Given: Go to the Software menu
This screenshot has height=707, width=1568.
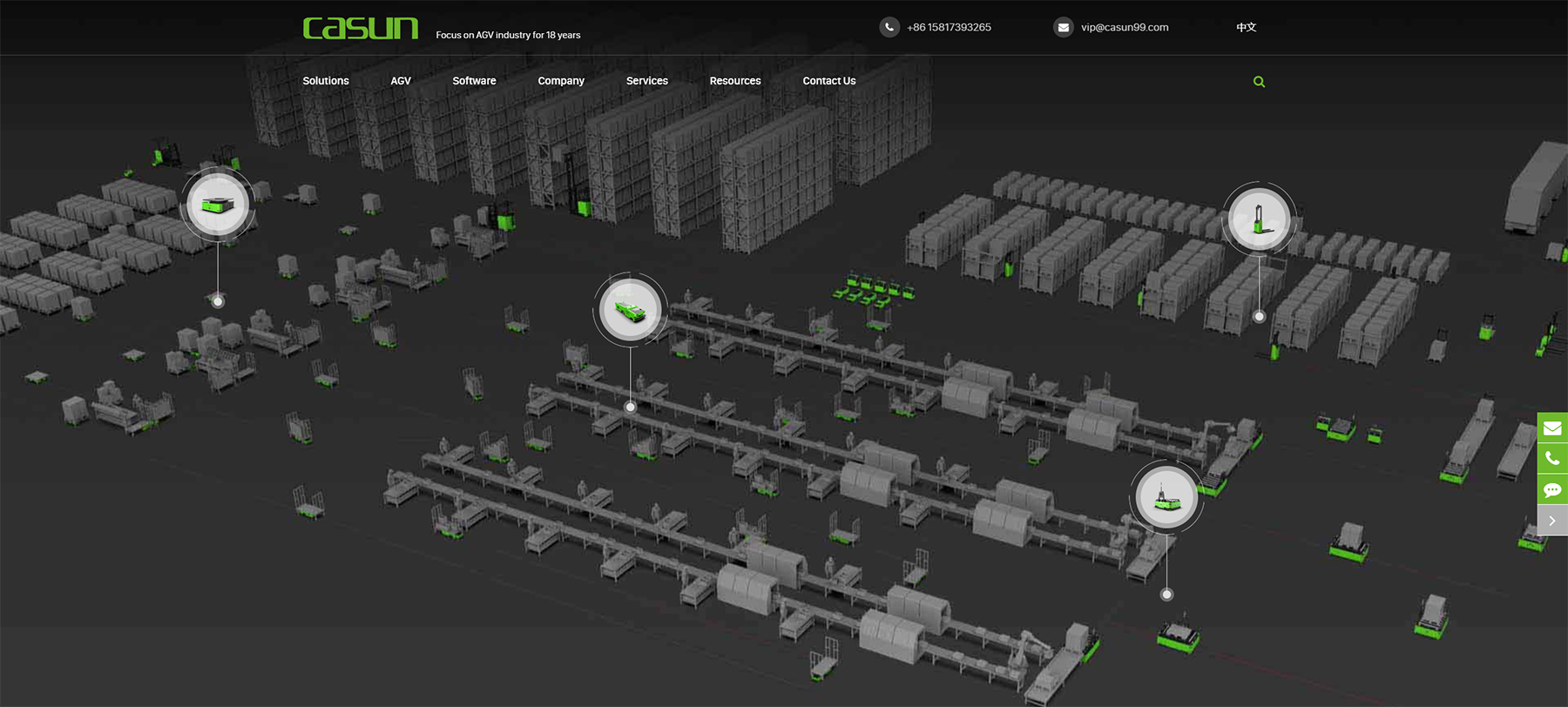Looking at the screenshot, I should [474, 81].
